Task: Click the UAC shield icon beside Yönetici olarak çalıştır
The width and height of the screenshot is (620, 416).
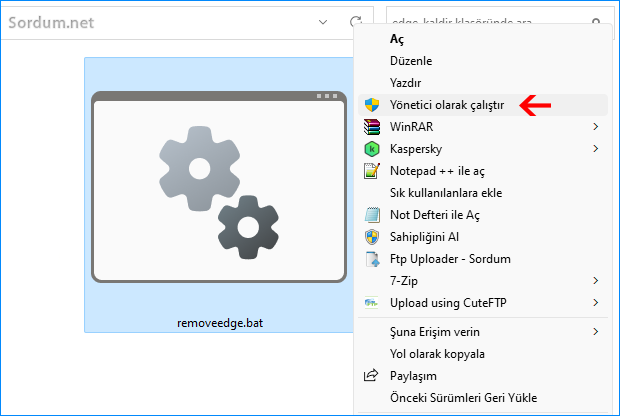Action: point(372,105)
